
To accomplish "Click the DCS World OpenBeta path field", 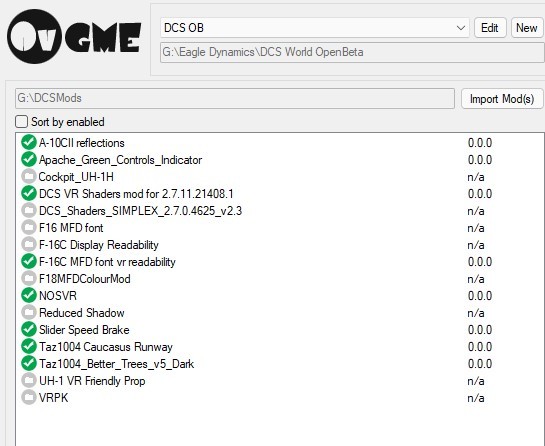I will coord(352,52).
